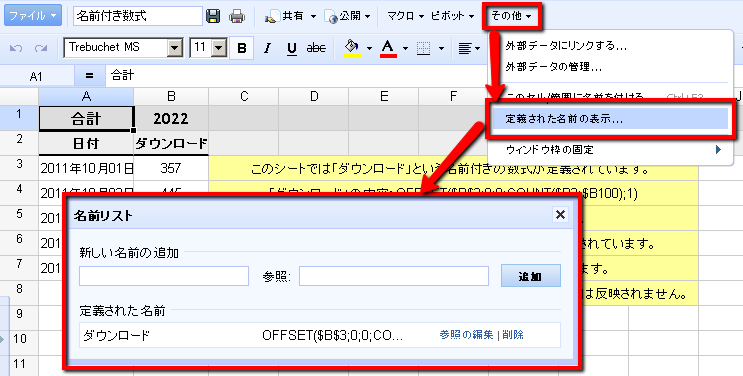Edit the 名前付き数式 document title field

tap(138, 16)
